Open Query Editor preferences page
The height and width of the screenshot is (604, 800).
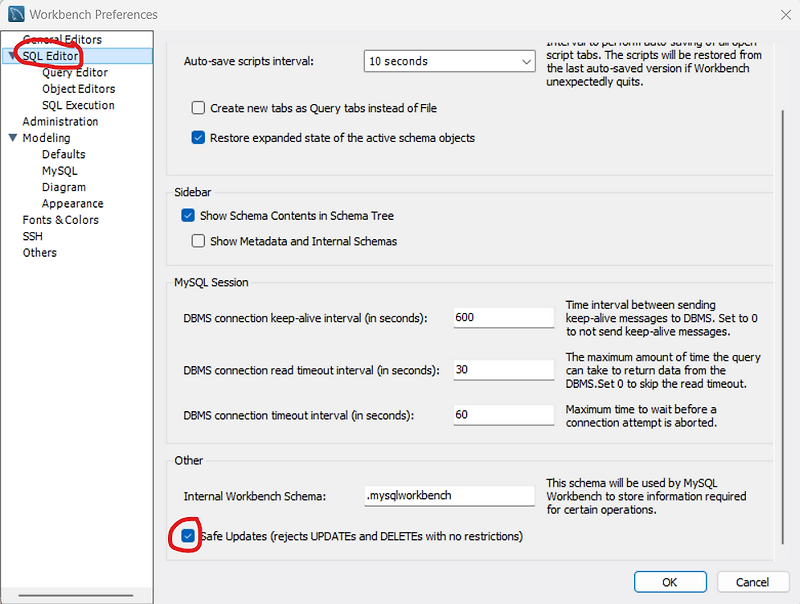coord(75,72)
